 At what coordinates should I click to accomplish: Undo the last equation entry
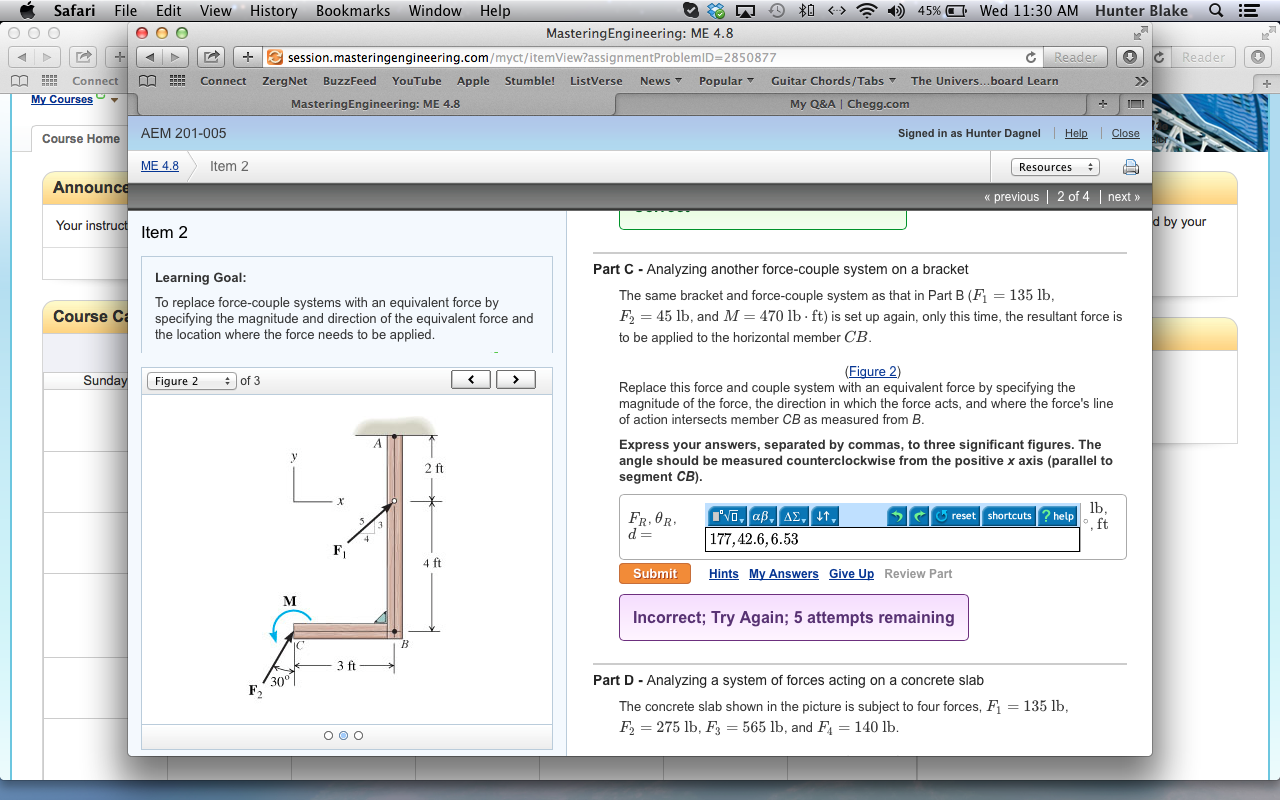pos(897,515)
